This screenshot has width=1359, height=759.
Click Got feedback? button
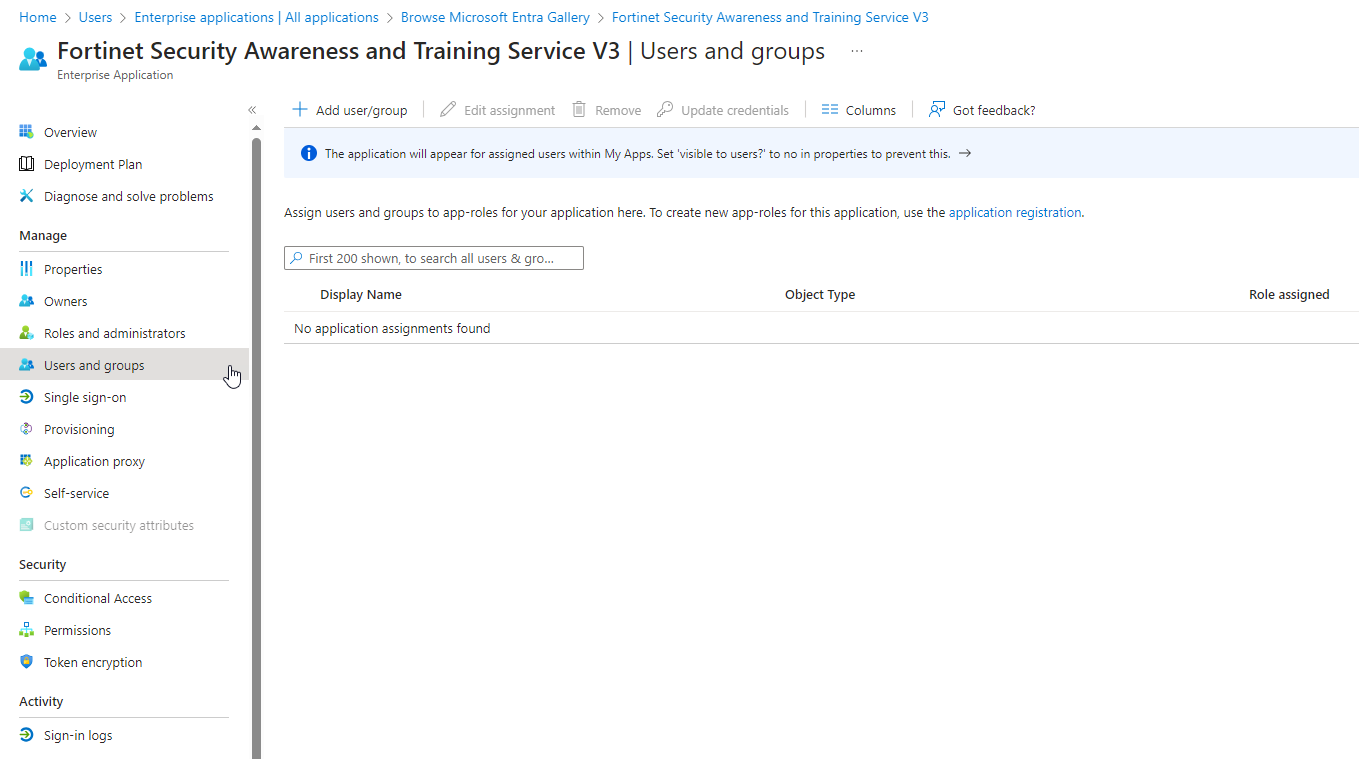pyautogui.click(x=982, y=110)
